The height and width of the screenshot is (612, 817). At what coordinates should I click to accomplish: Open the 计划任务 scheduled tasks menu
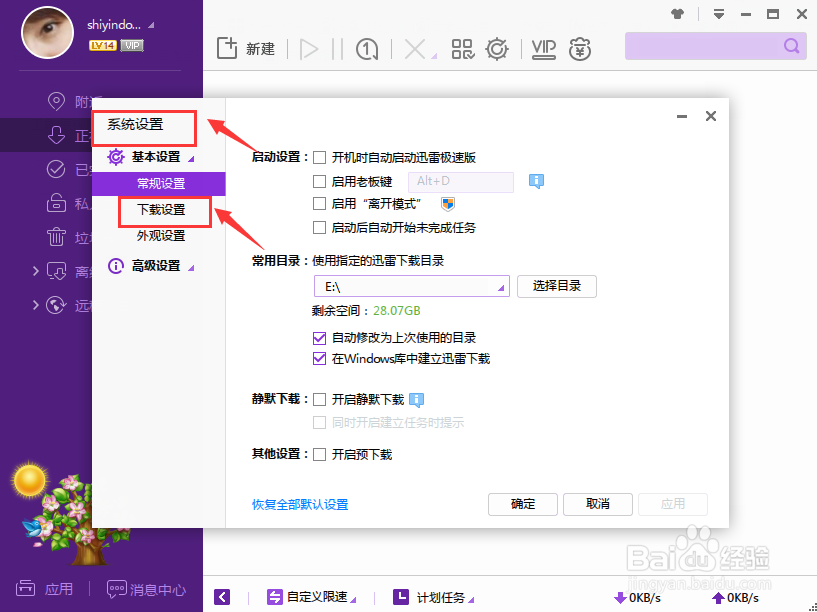434,597
